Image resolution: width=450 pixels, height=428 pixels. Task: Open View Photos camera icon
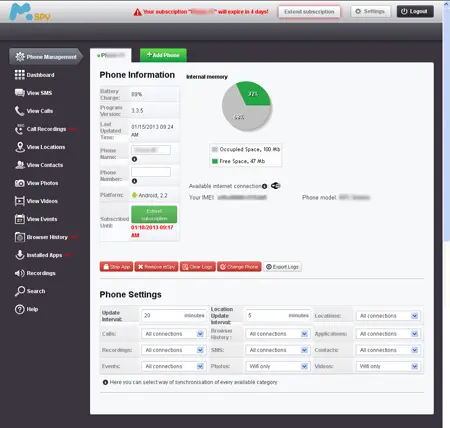[20, 183]
